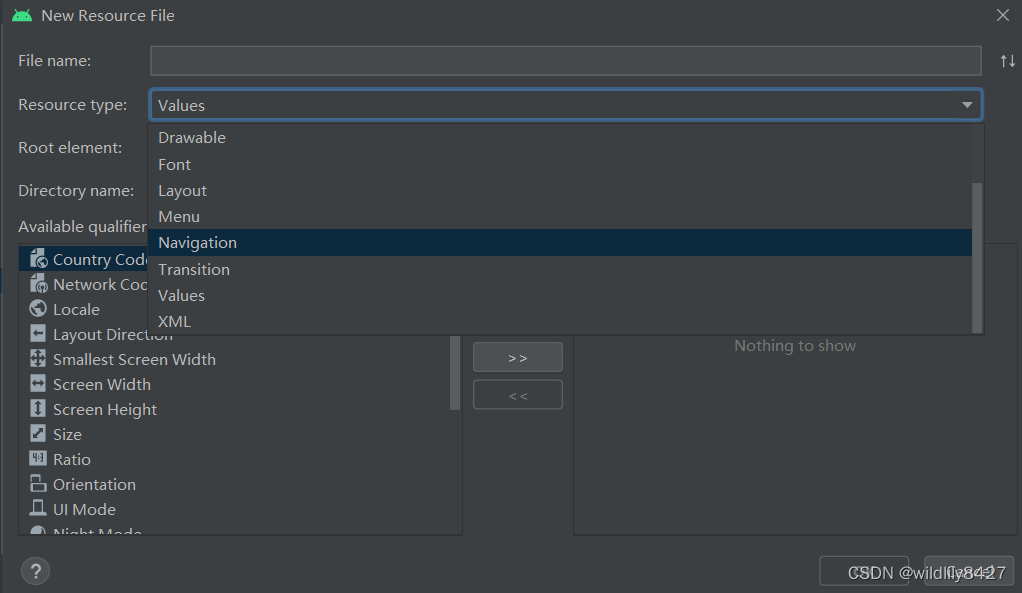Click the sort arrows beside File name

coord(1007,61)
